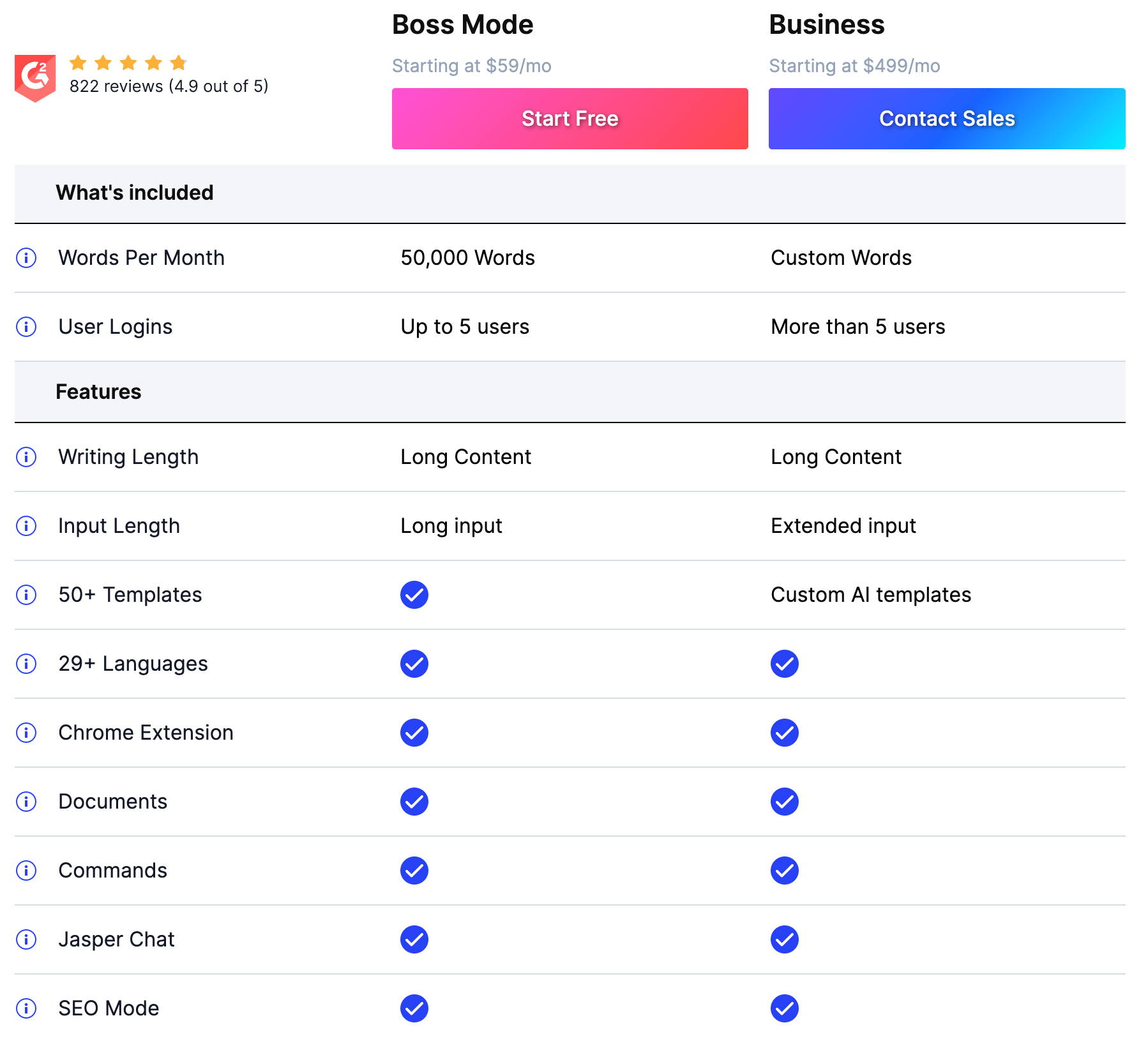Click Boss Mode checkmark for Jasper Chat
Viewport: 1148px width, 1039px height.
click(414, 939)
